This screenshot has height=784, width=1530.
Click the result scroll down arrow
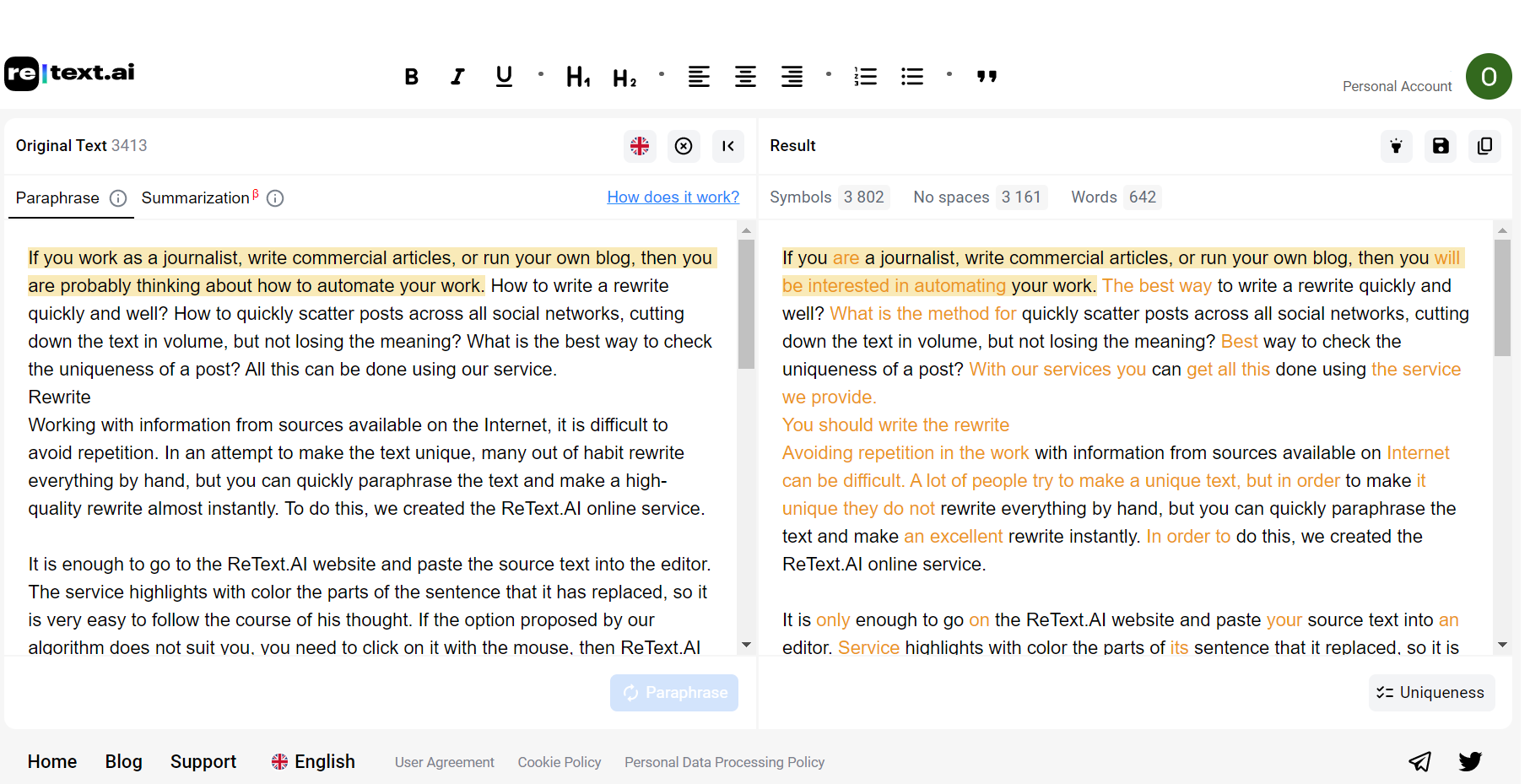[x=1502, y=645]
